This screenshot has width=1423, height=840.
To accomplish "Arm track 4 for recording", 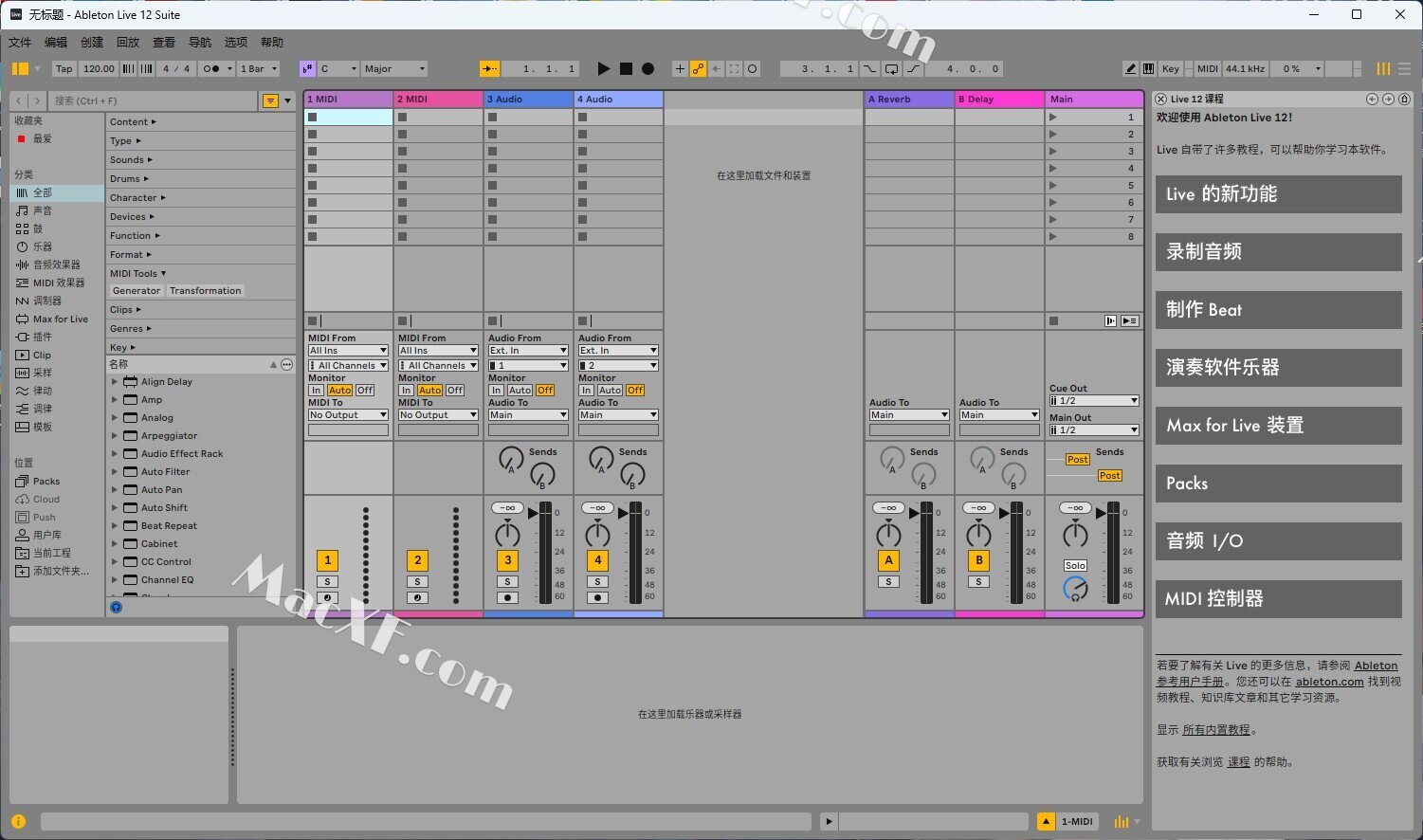I will [598, 598].
